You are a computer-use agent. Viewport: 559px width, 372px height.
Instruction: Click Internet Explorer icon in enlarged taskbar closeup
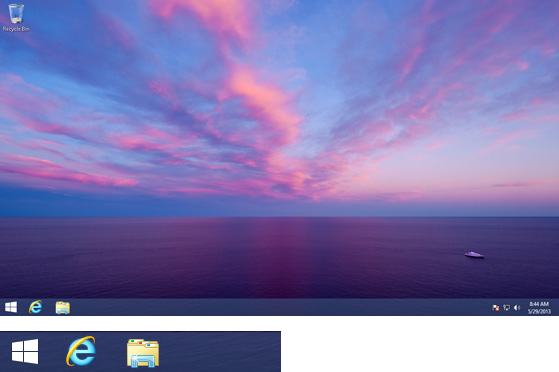point(81,351)
